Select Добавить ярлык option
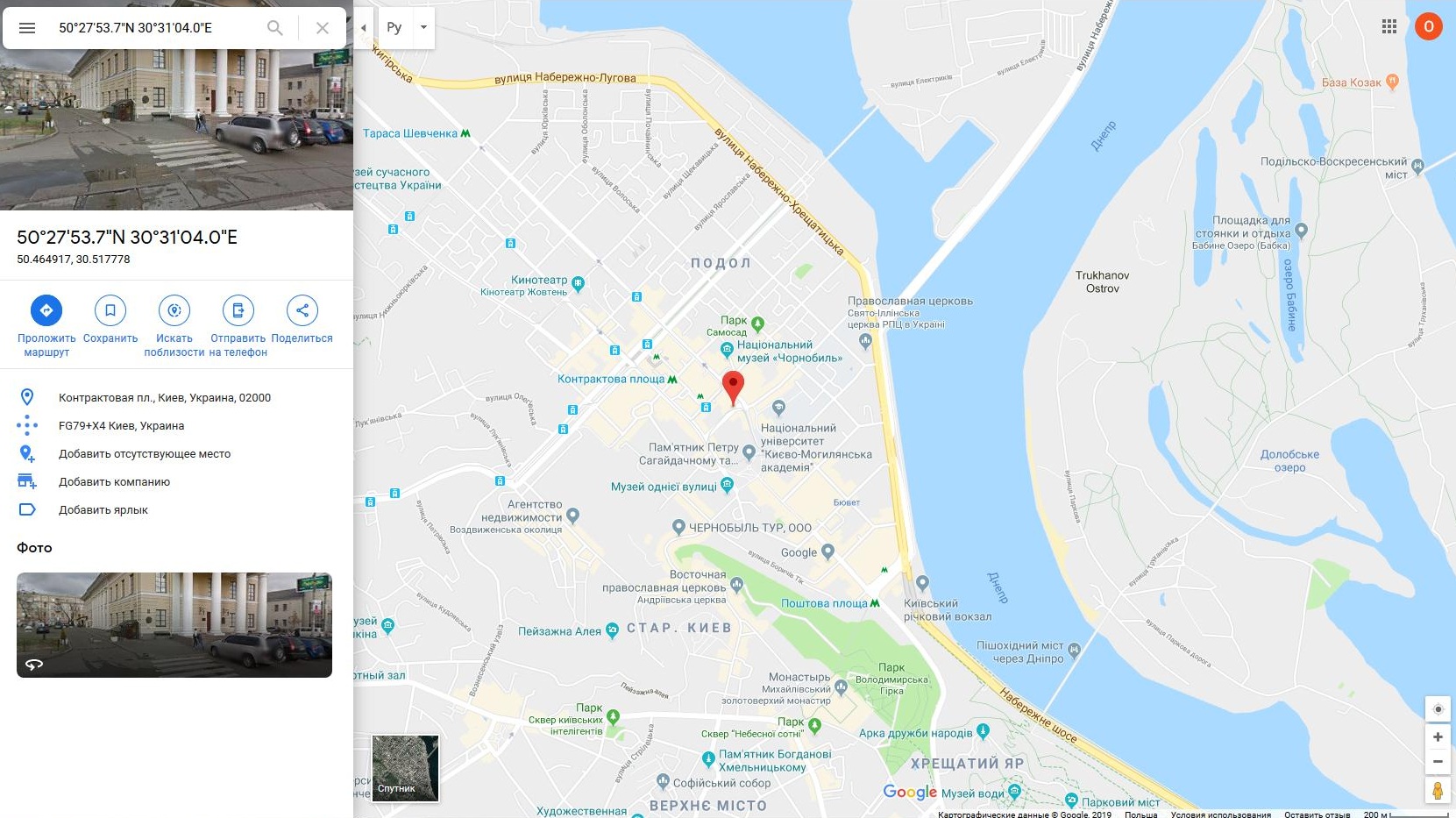Screen dimensions: 1456x818 point(103,510)
